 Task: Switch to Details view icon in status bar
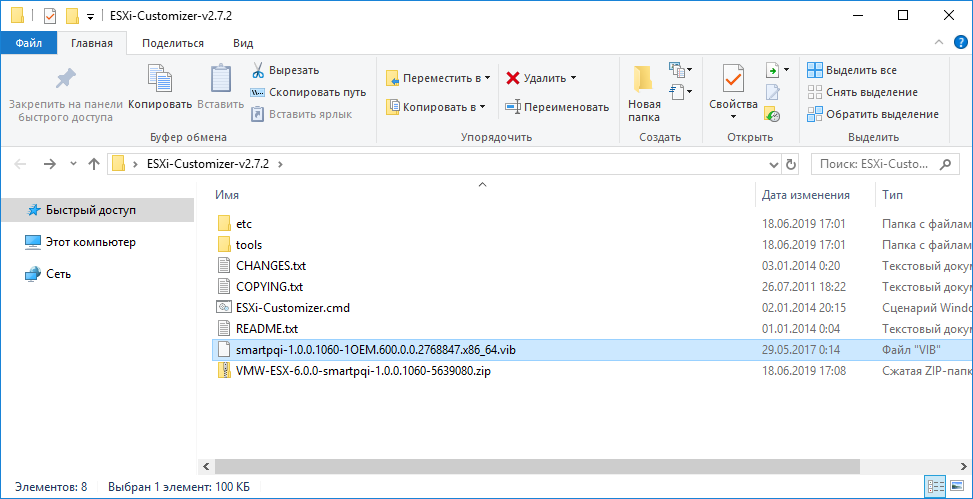[x=935, y=487]
